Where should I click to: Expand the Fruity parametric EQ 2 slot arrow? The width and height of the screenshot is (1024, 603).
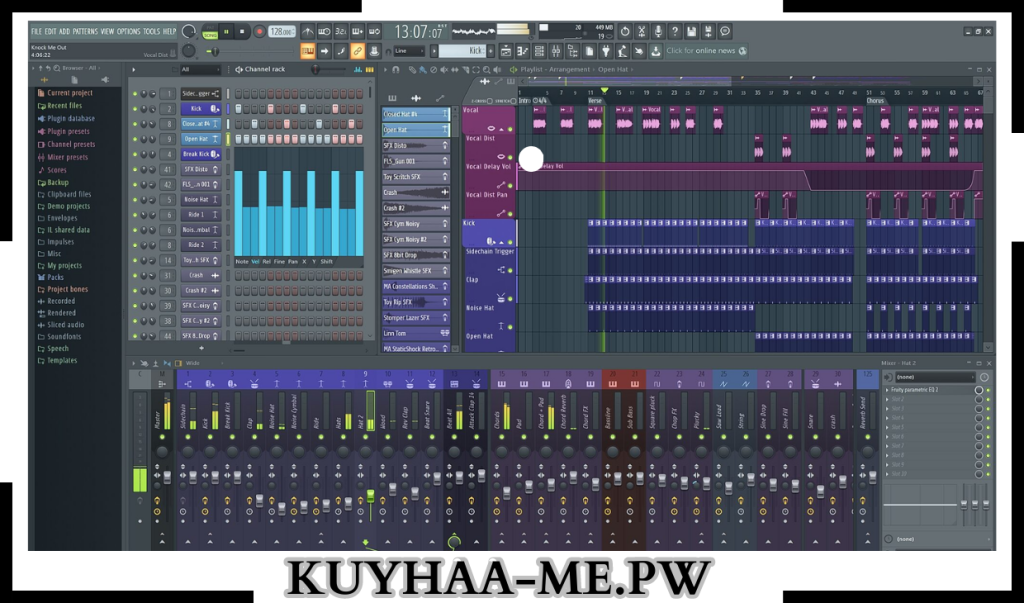tap(887, 390)
